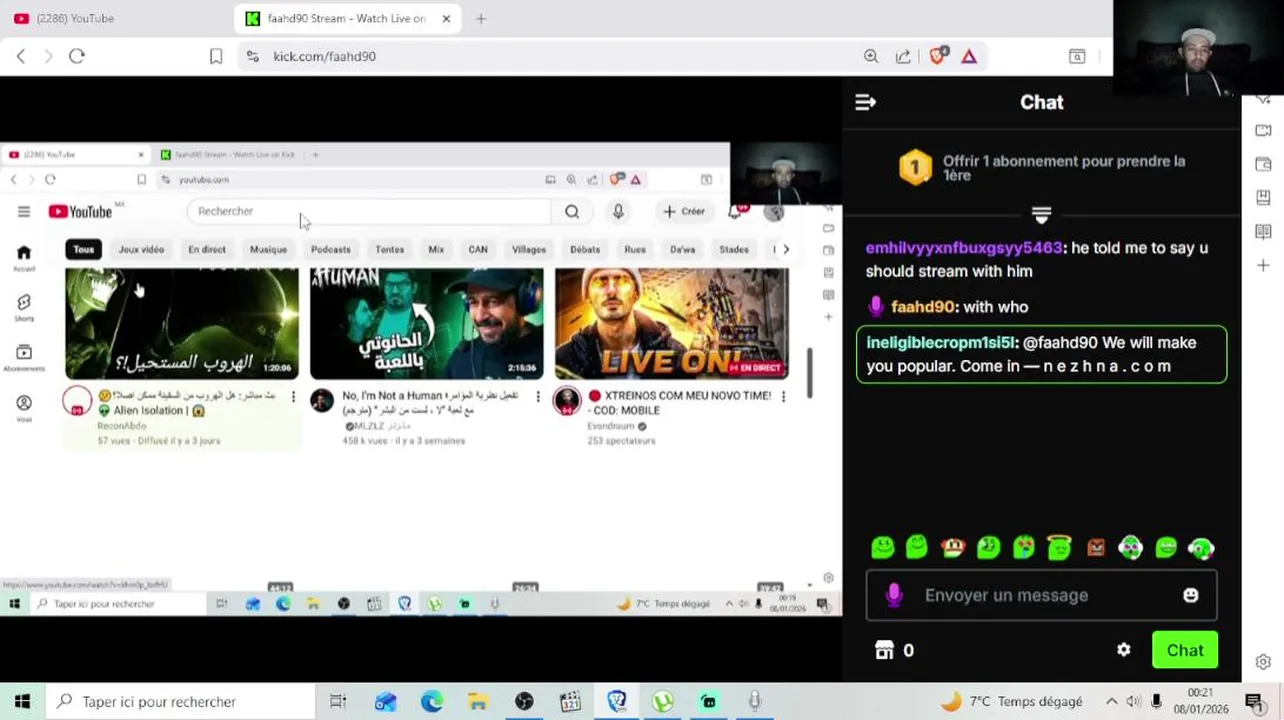Select the Podcasts filter chip

[331, 249]
